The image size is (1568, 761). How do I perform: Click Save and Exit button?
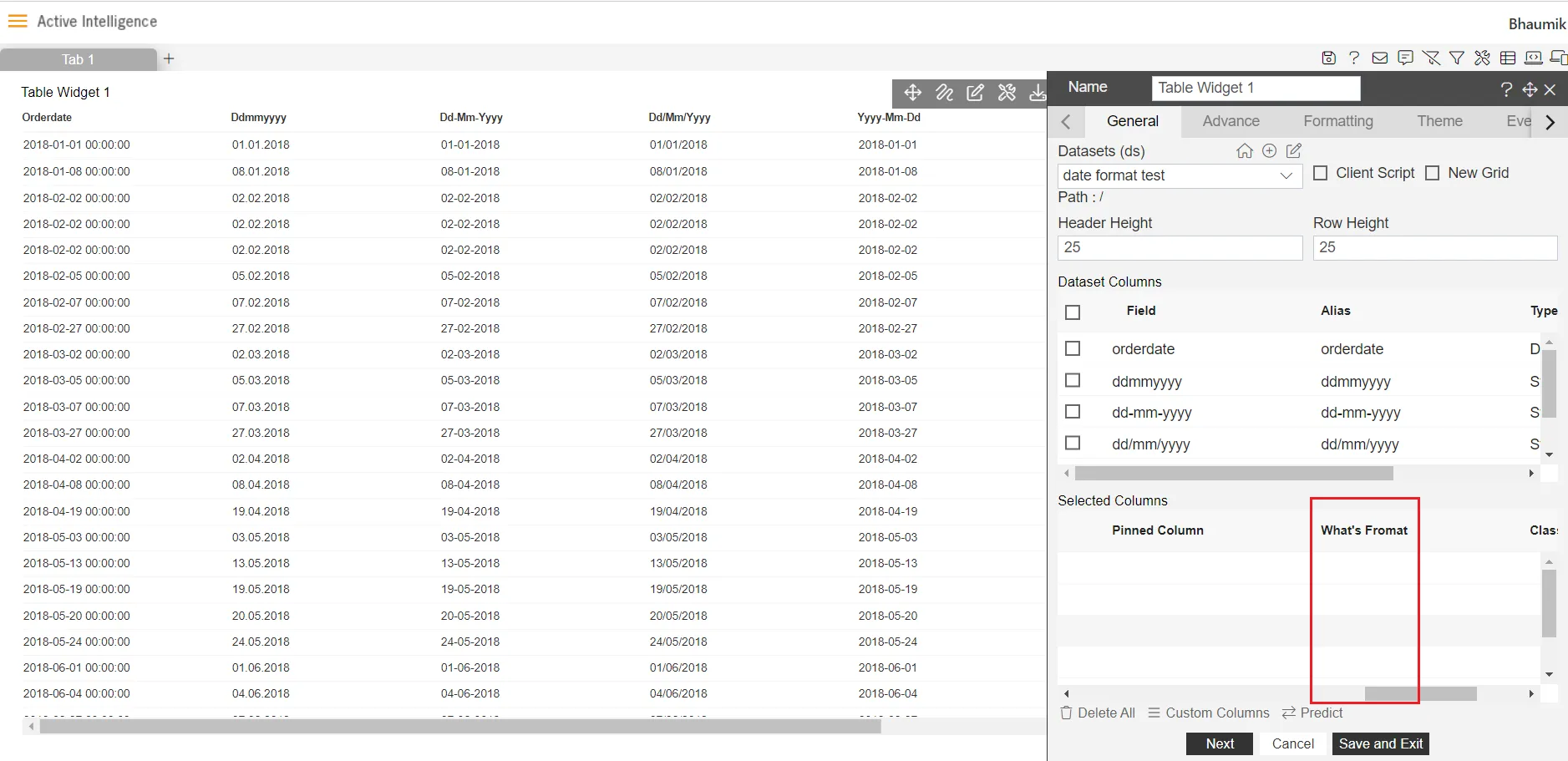pos(1381,743)
